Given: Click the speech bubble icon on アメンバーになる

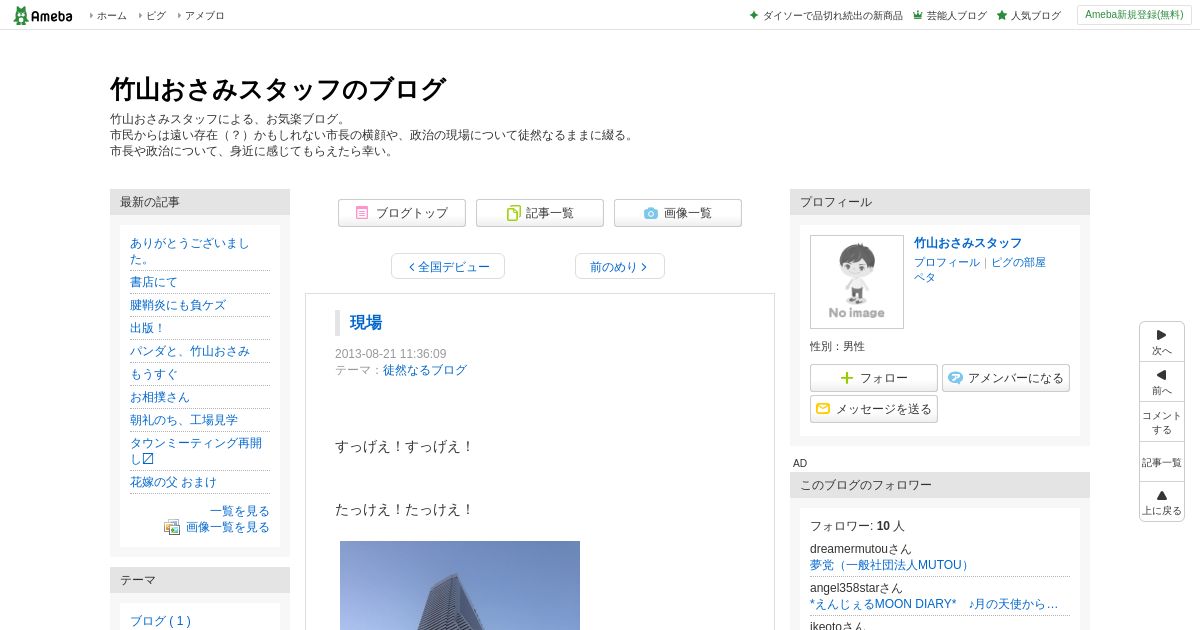Looking at the screenshot, I should pos(955,378).
